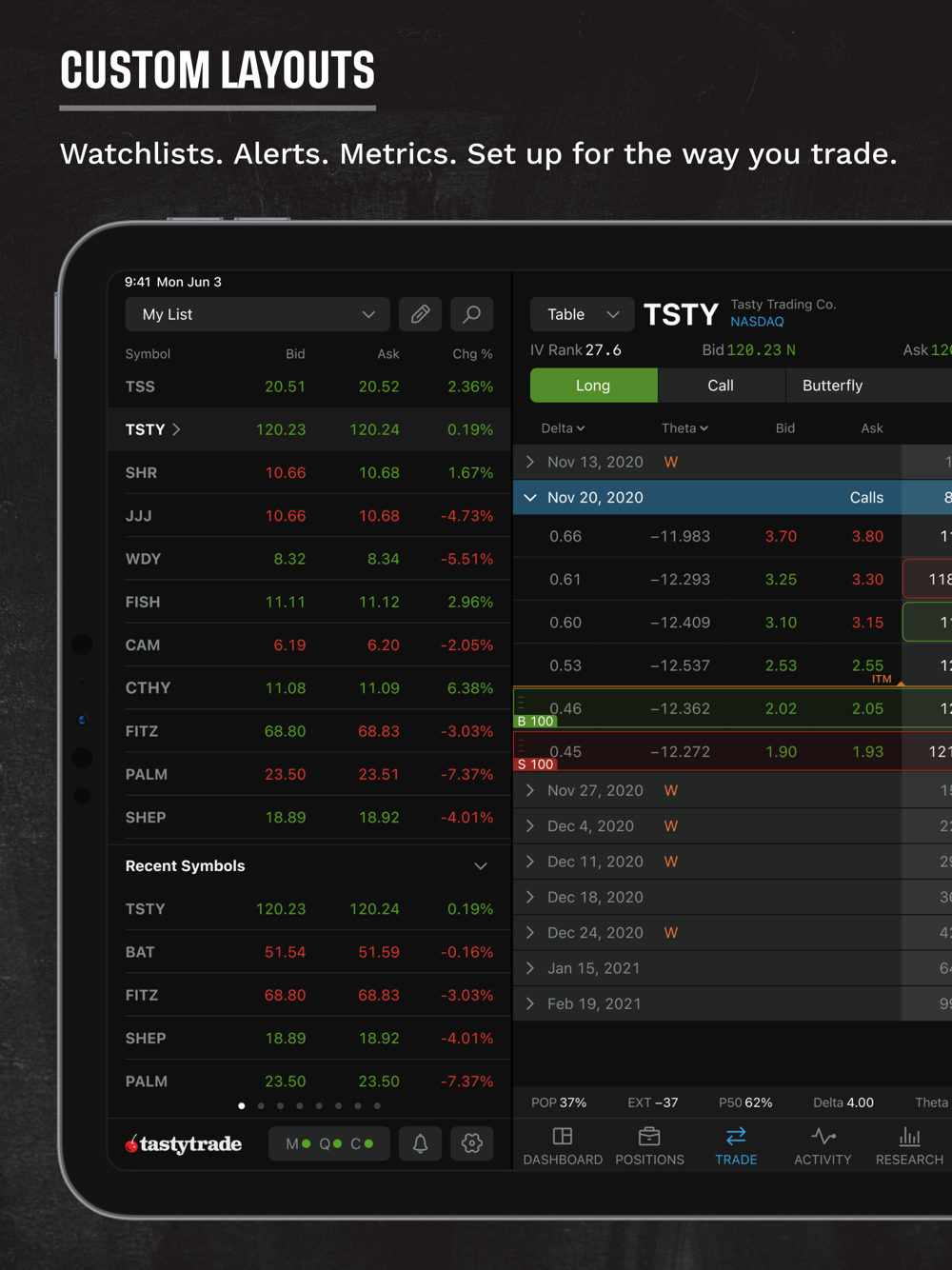Screen dimensions: 952x1270
Task: Collapse the Nov 20, 2020 expiration
Action: click(530, 497)
